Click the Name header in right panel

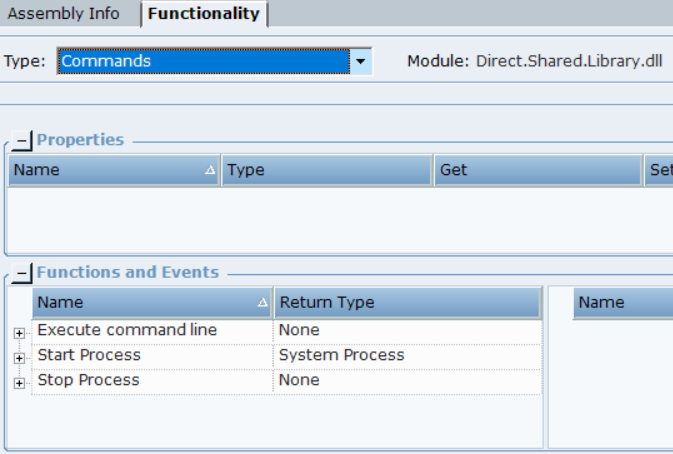click(620, 303)
